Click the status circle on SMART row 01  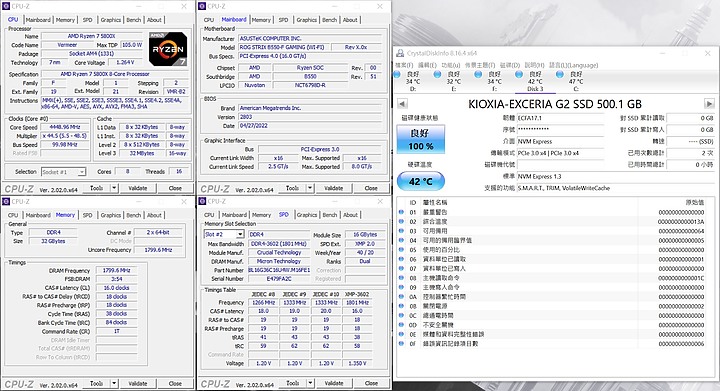pyautogui.click(x=401, y=212)
